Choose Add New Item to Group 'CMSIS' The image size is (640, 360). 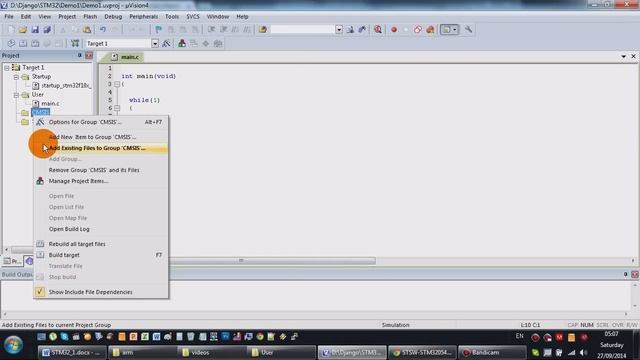[101, 137]
